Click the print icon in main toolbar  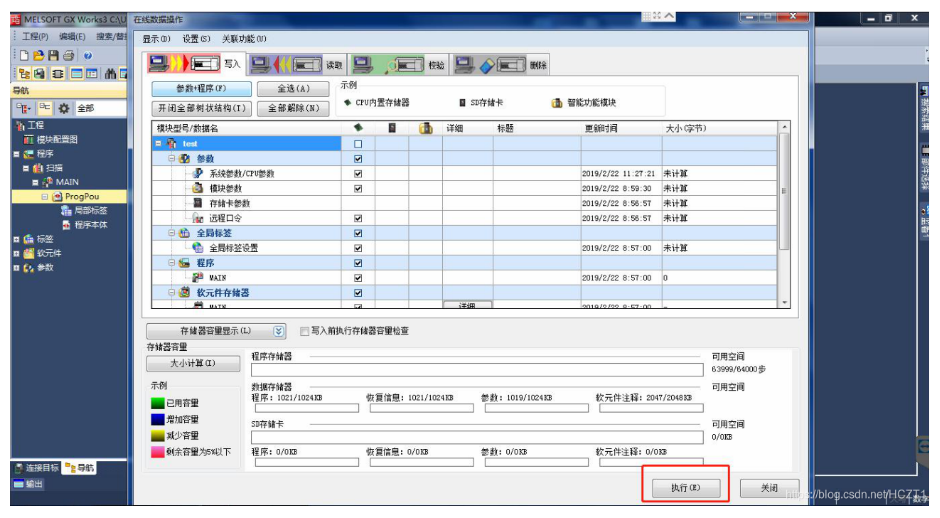pos(69,56)
